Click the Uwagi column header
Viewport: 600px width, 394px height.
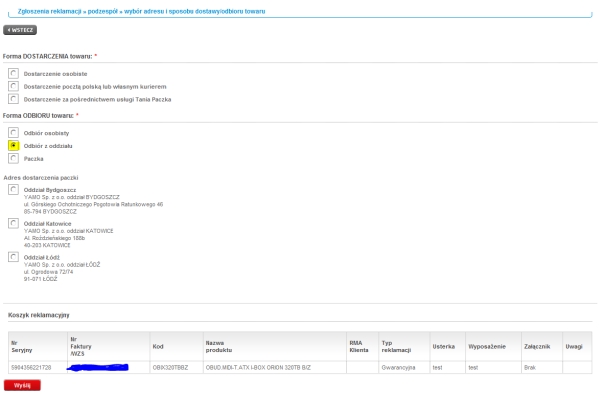[x=577, y=347]
